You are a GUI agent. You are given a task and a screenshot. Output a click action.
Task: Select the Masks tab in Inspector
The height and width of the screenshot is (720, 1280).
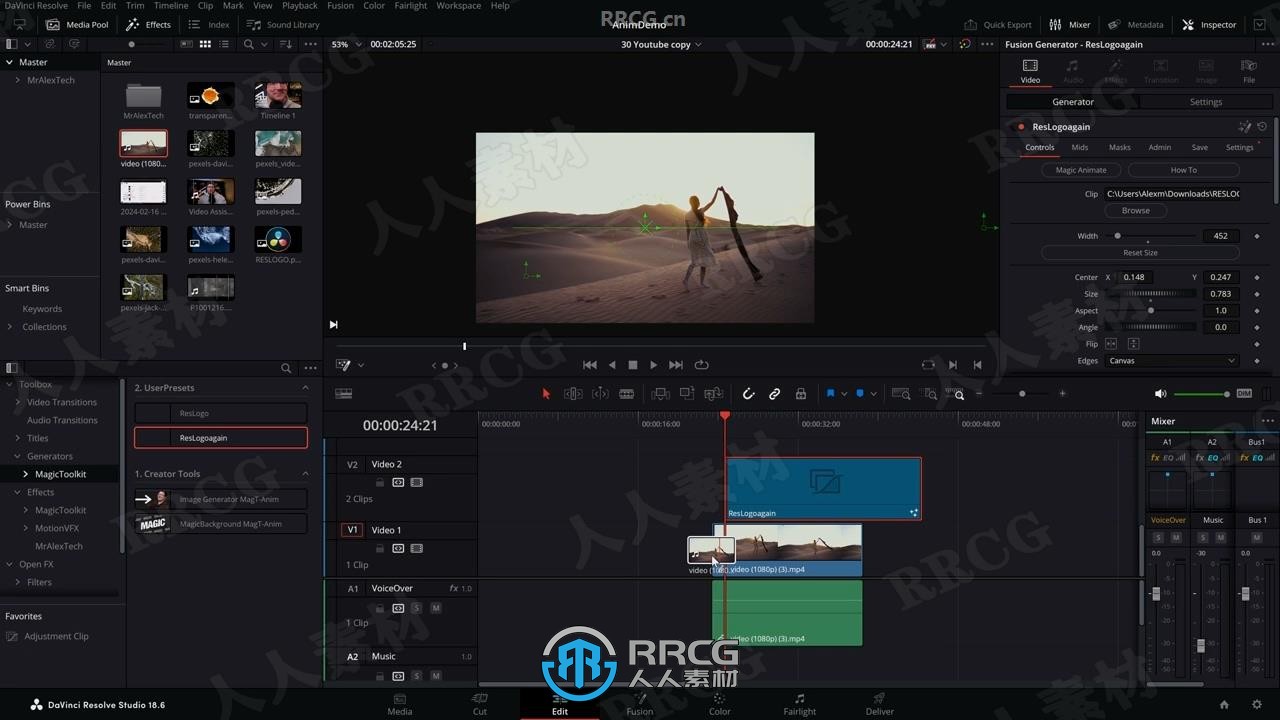click(x=1119, y=147)
